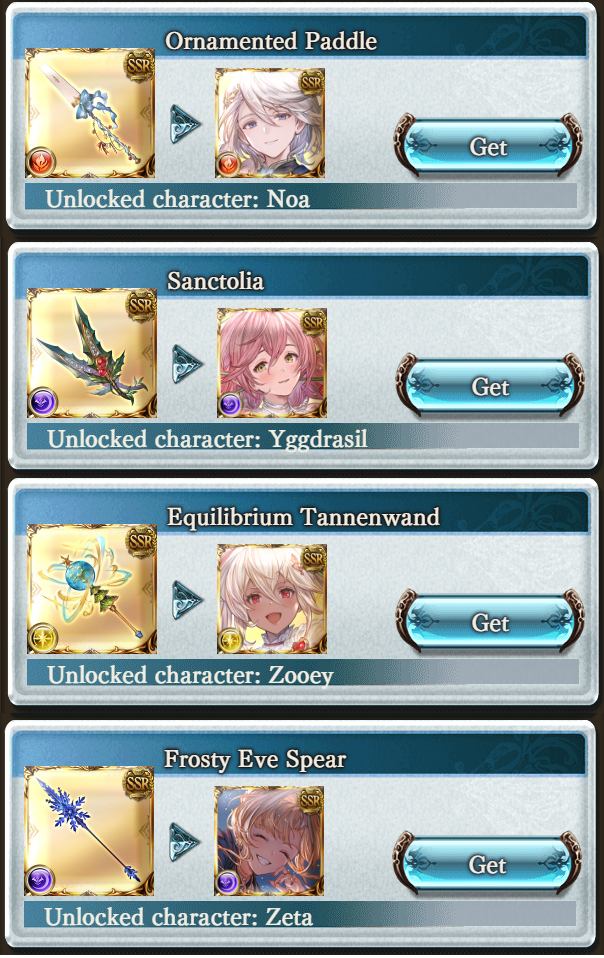Select the Noa character portrait
Viewport: 604px width, 958px height.
pos(270,123)
